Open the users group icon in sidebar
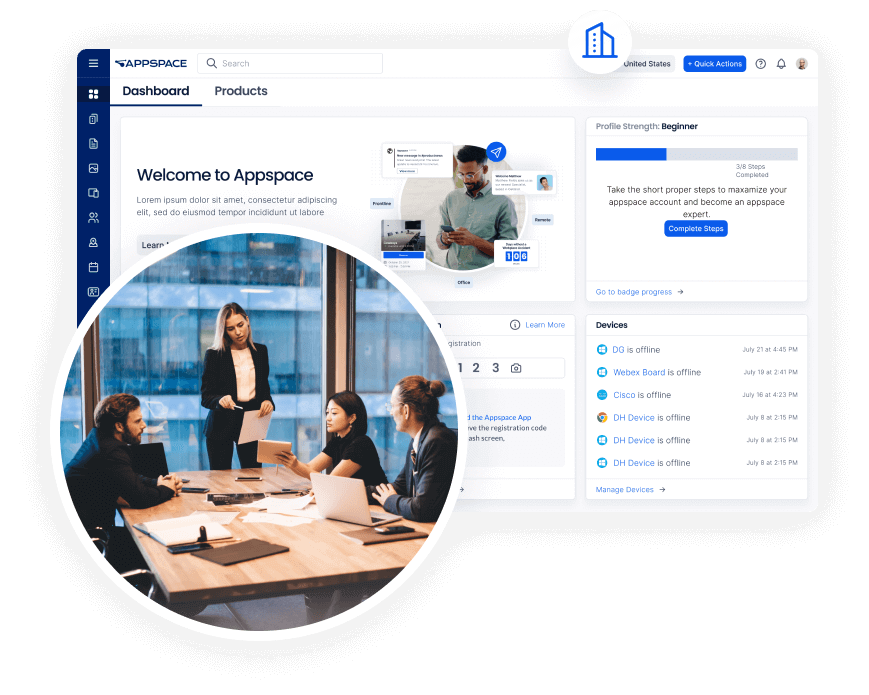The width and height of the screenshot is (869, 695). (93, 218)
